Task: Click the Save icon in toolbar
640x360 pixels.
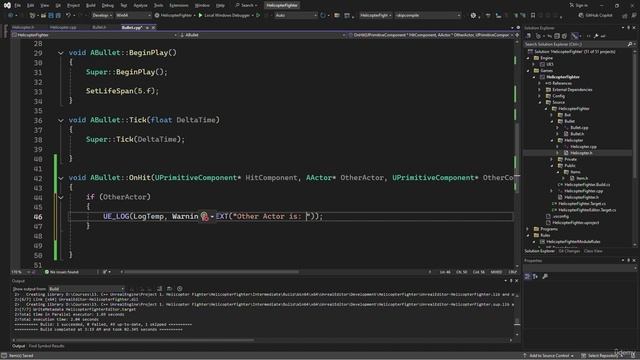Action: pos(51,15)
